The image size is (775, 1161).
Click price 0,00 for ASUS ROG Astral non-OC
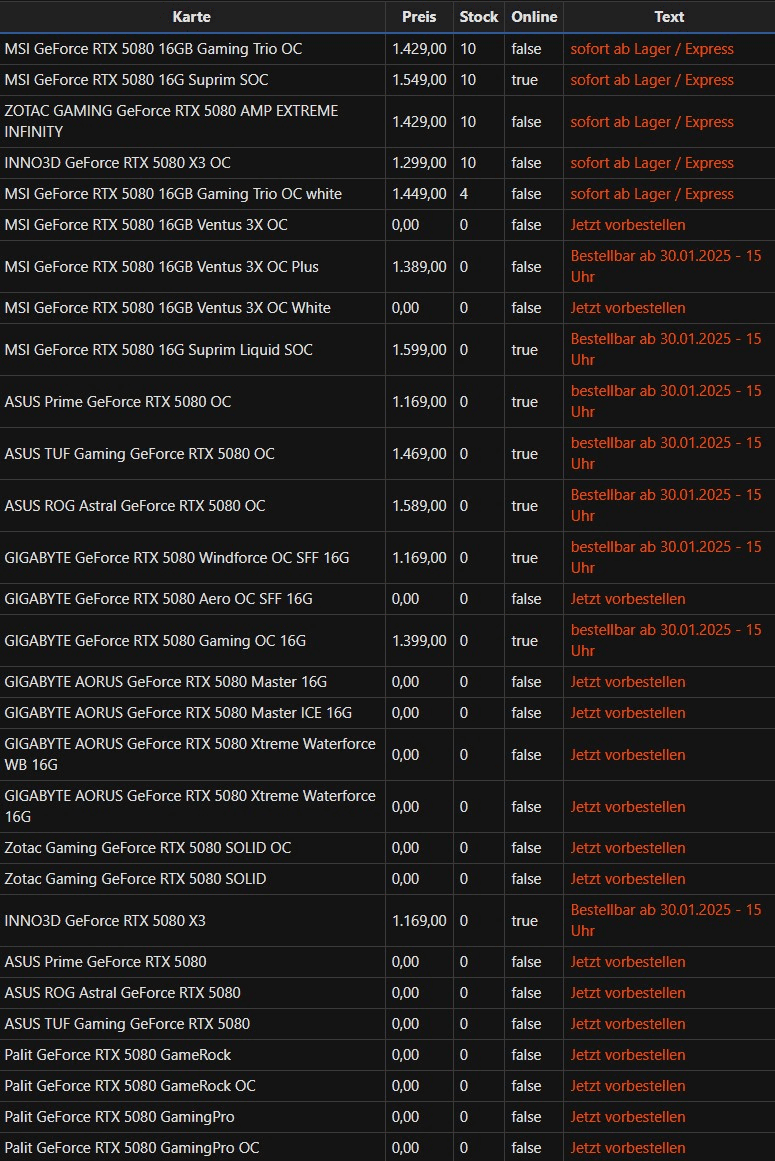point(405,992)
